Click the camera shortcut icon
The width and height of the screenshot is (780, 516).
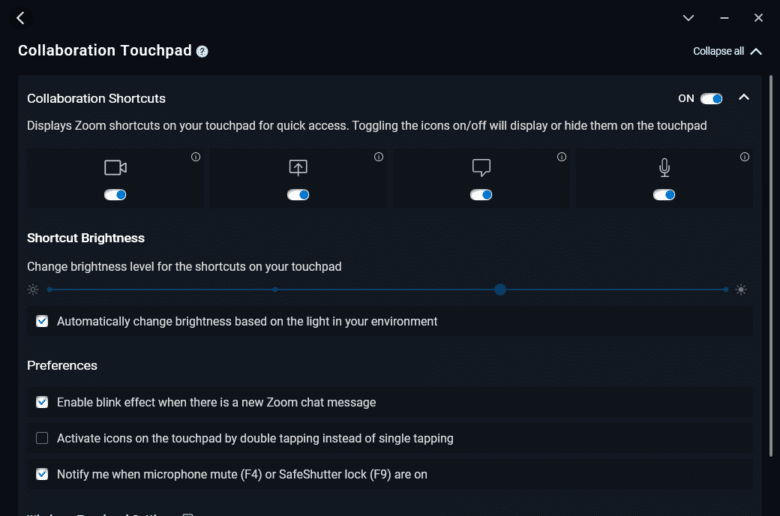tap(115, 168)
